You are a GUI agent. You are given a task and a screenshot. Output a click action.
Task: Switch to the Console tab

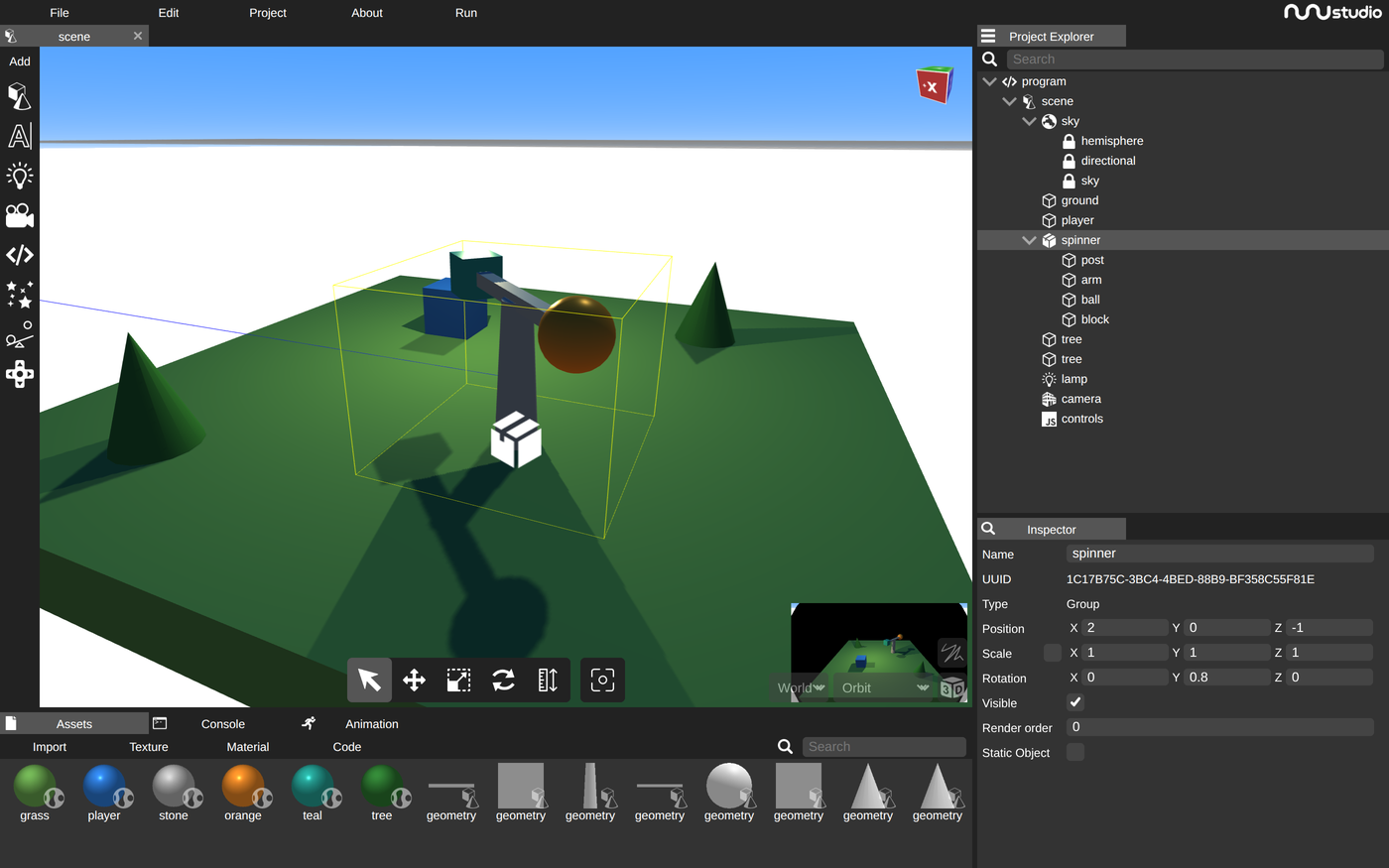222,724
